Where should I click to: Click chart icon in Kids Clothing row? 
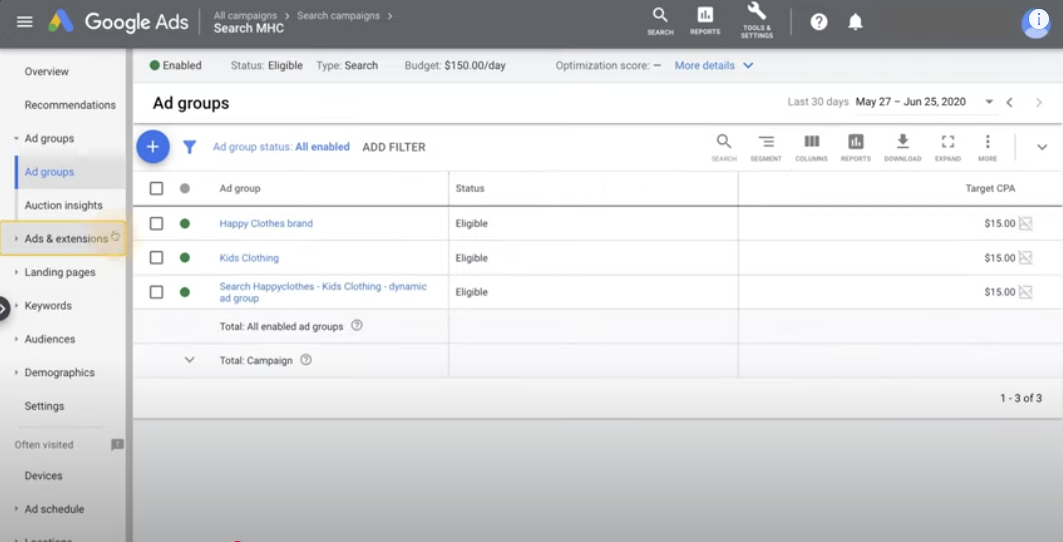1026,258
